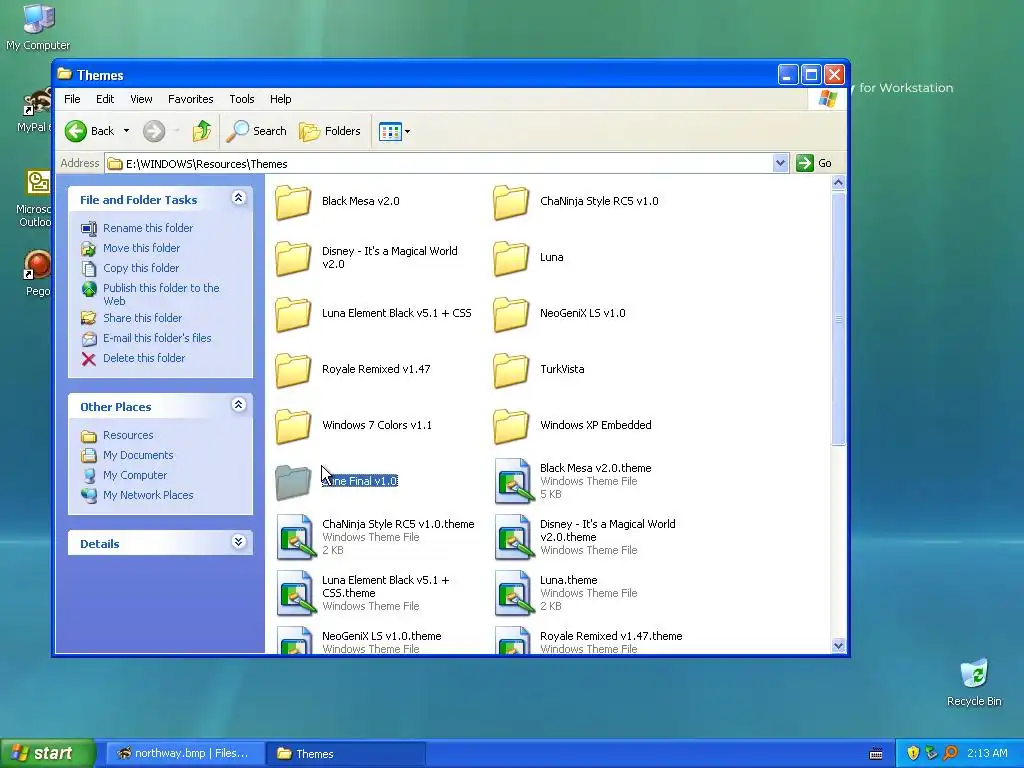Screen dimensions: 1024x768
Task: Click Rename this folder link
Action: tap(148, 228)
